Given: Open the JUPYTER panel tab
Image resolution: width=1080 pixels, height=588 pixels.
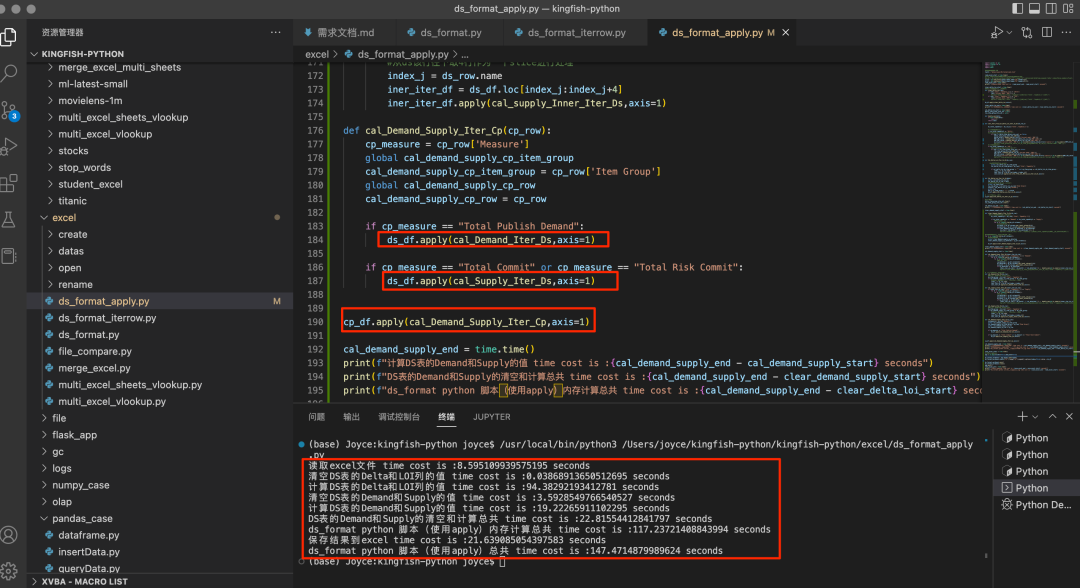Looking at the screenshot, I should coord(492,417).
